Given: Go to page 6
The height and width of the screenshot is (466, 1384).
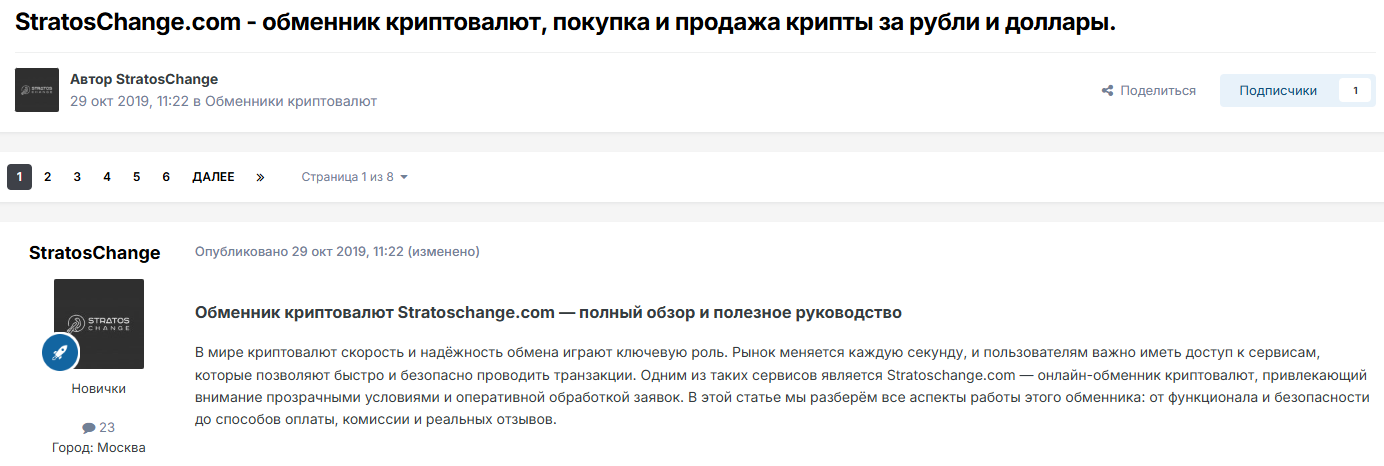Looking at the screenshot, I should click(166, 177).
